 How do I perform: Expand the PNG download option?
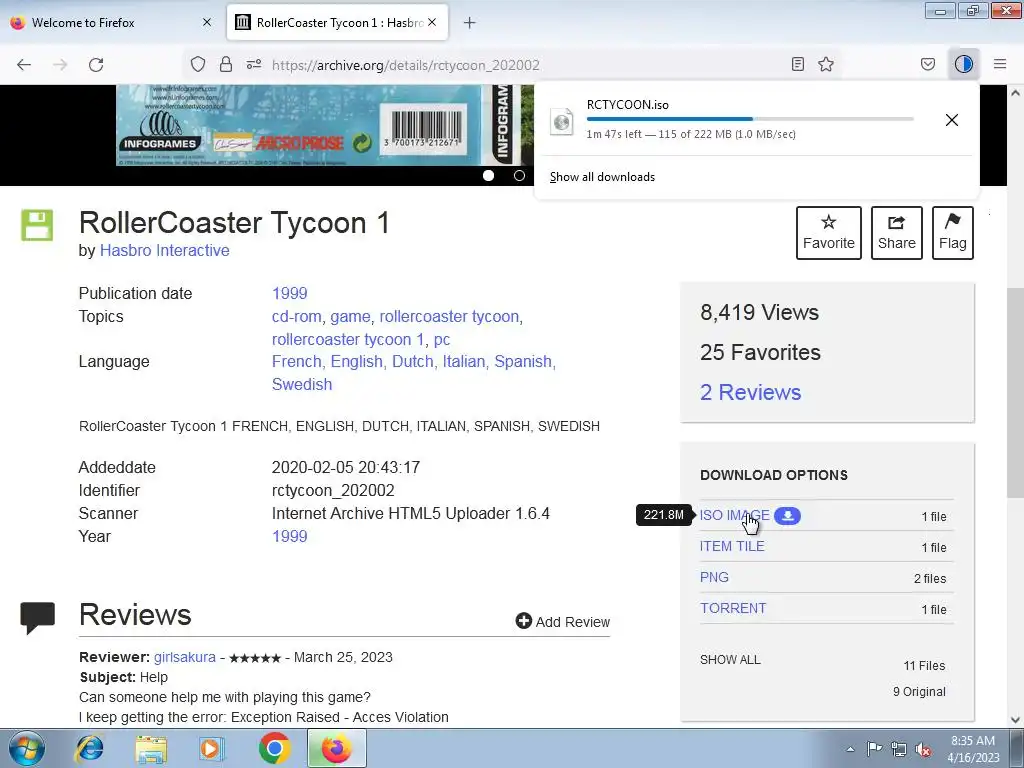[x=714, y=577]
